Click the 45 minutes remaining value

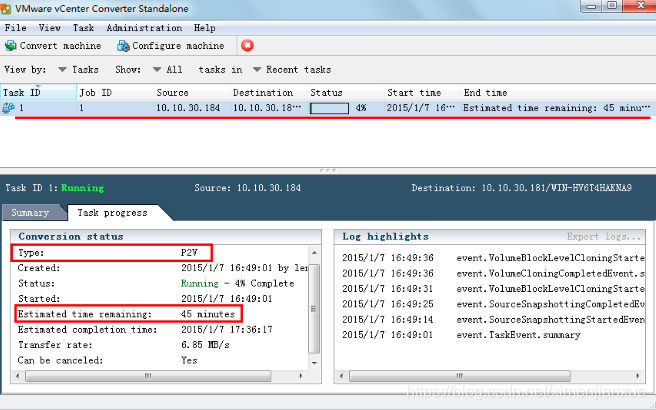(208, 314)
